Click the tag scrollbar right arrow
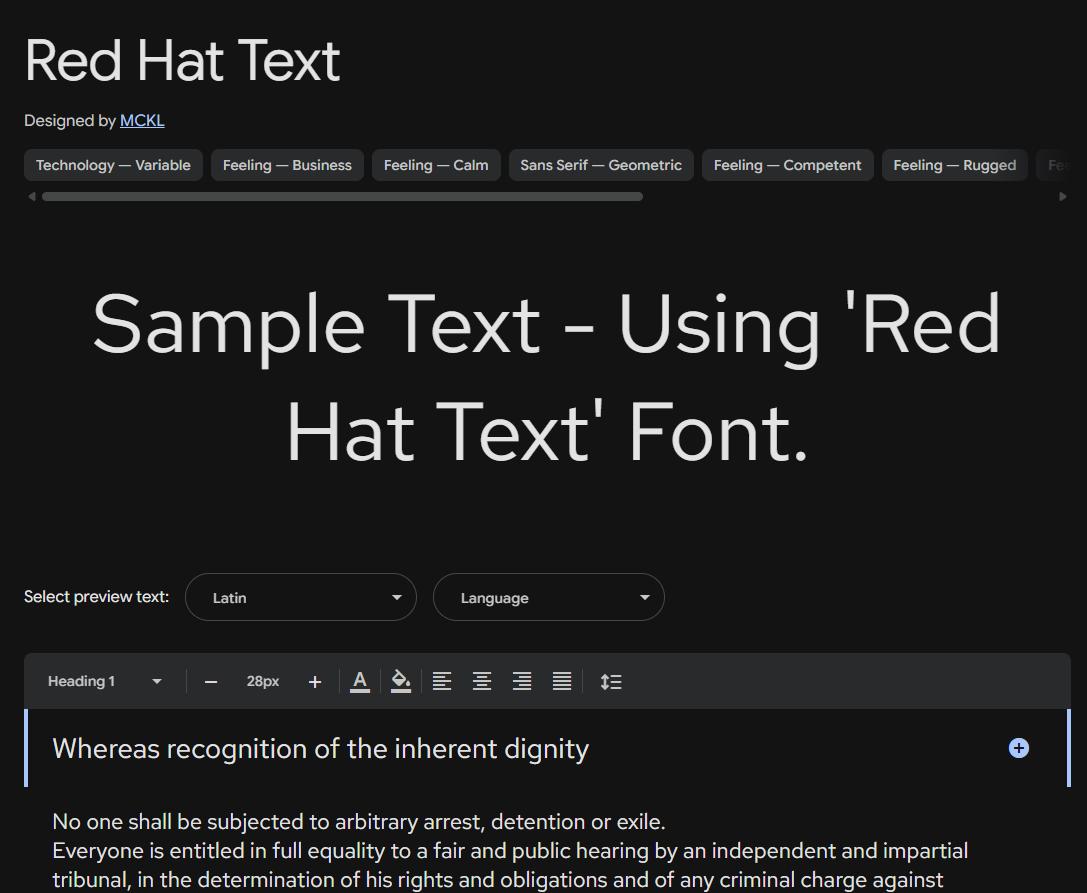The height and width of the screenshot is (893, 1087). coord(1063,197)
